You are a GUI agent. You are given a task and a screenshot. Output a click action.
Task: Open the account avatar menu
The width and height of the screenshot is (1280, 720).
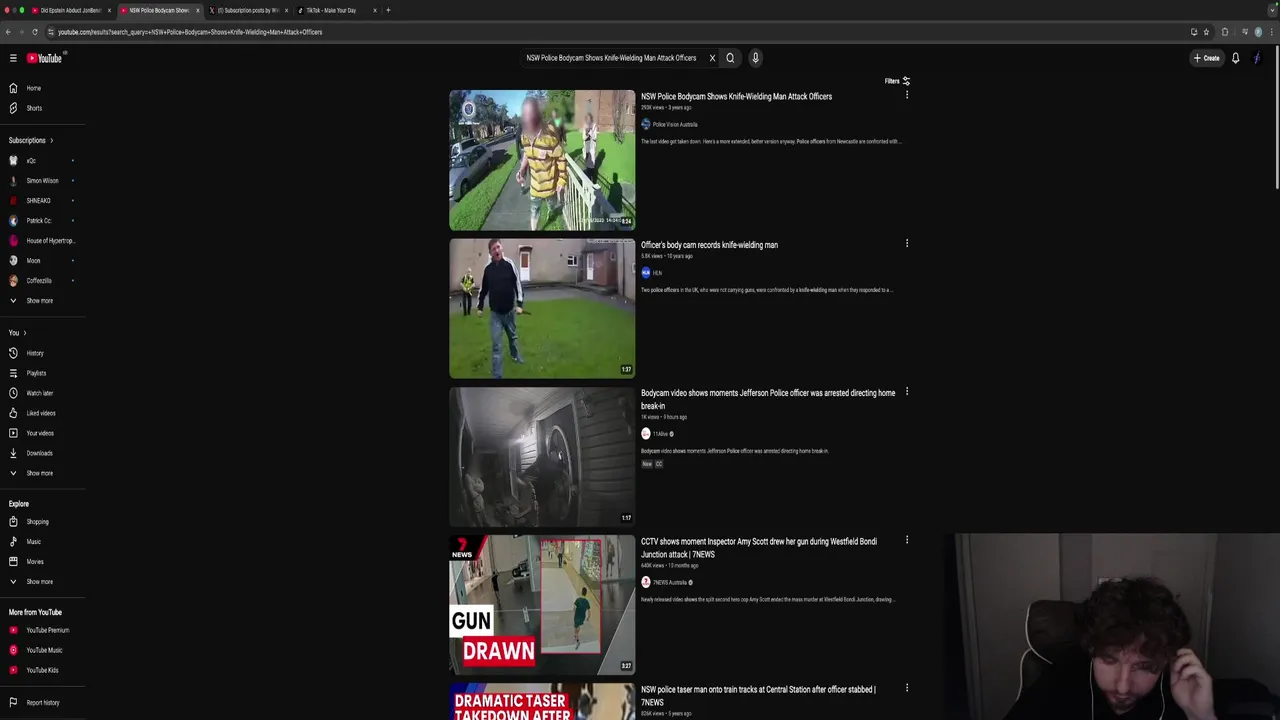1257,58
